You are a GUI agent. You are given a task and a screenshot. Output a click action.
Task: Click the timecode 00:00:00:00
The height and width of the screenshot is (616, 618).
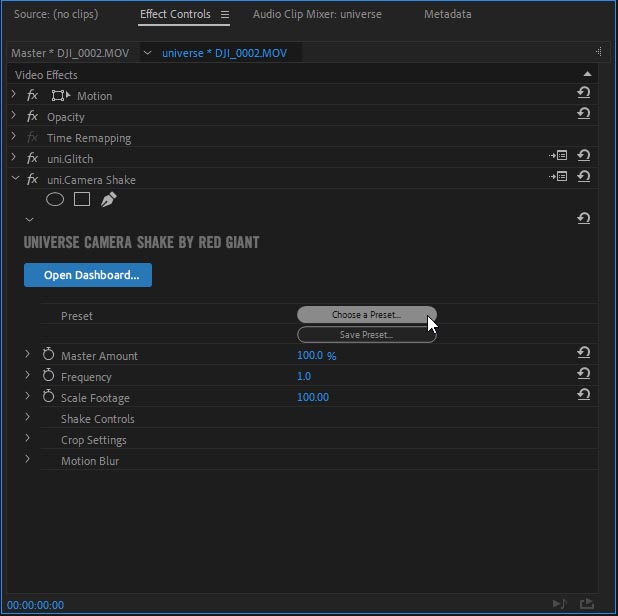(x=35, y=605)
